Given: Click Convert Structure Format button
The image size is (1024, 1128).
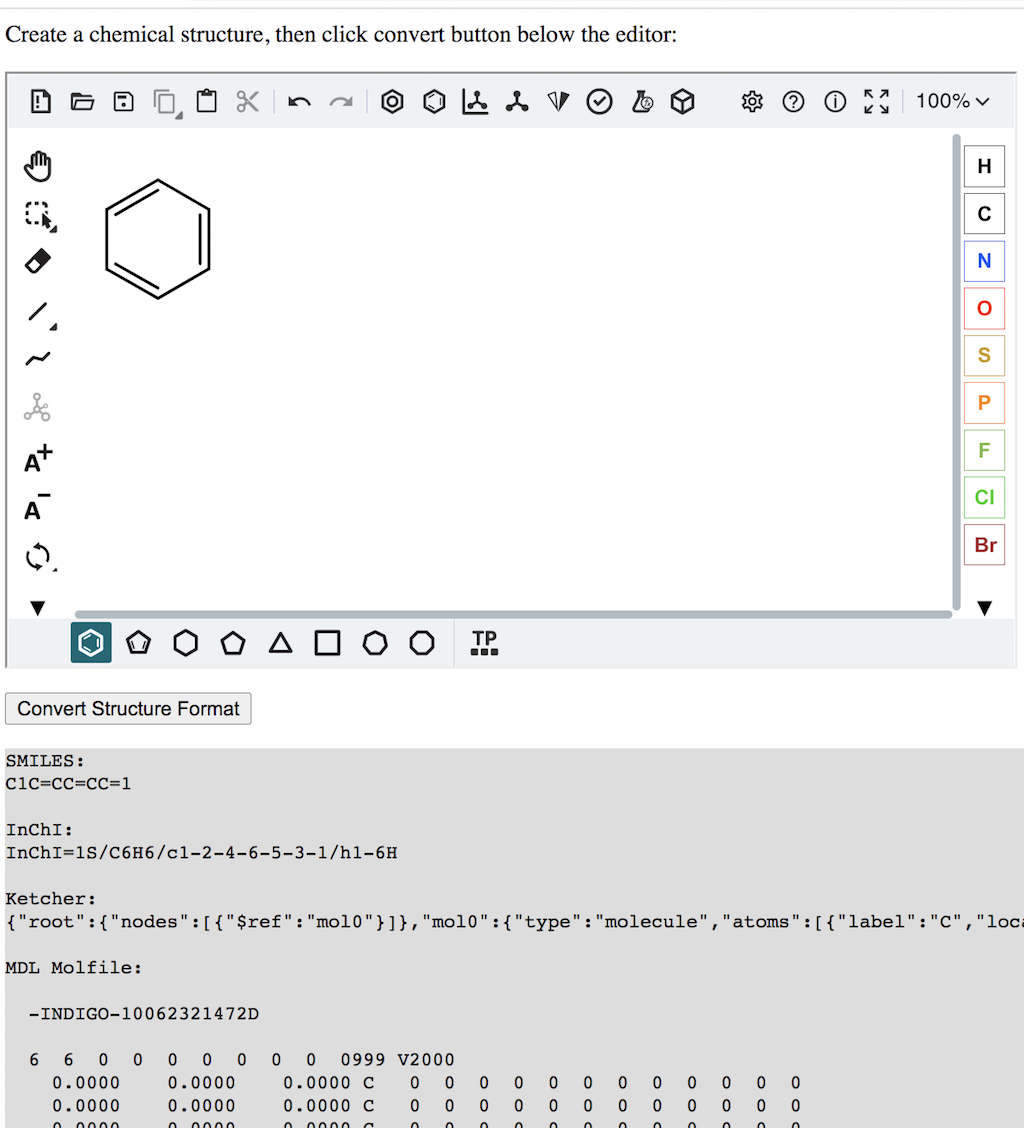Looking at the screenshot, I should (x=128, y=709).
